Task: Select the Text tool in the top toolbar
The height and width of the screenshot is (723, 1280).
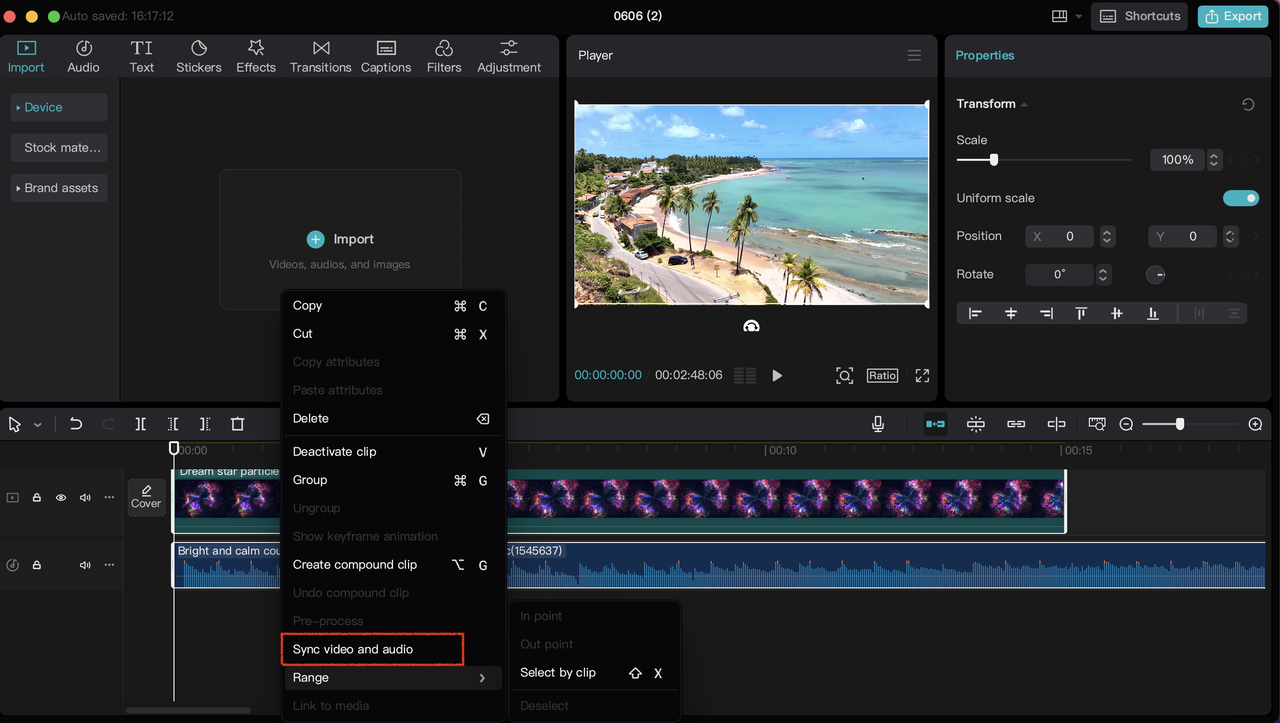Action: 141,55
